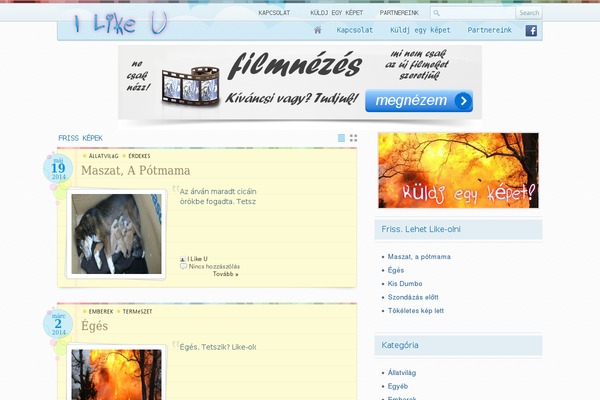Open PARTNEREINK in the top menu
Screen dimensions: 600x400
point(399,13)
